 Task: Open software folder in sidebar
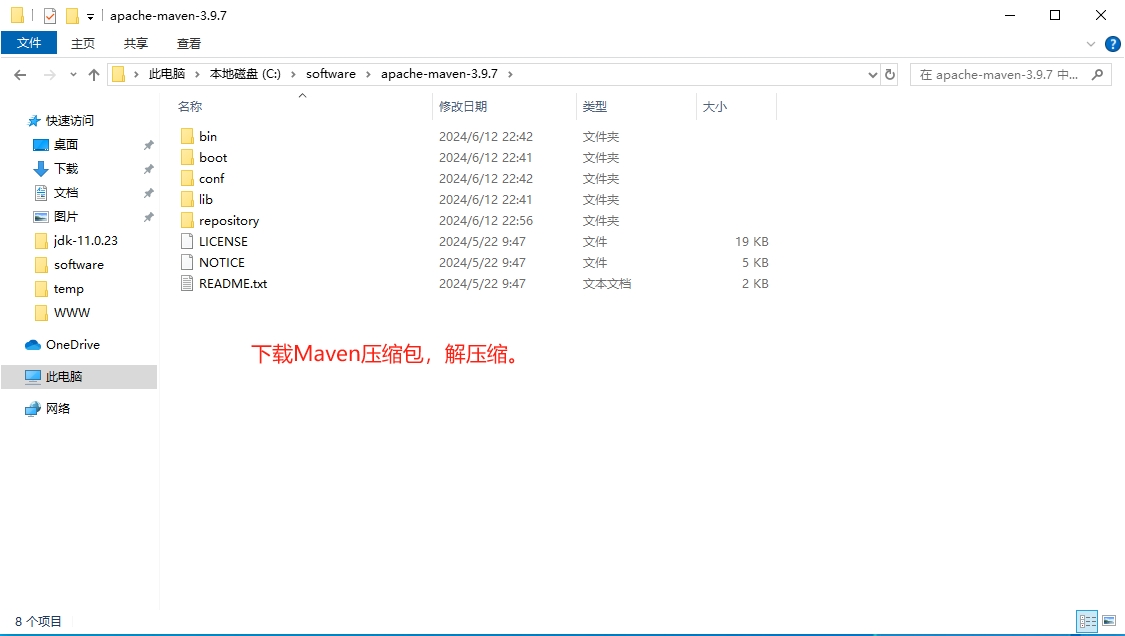click(78, 265)
